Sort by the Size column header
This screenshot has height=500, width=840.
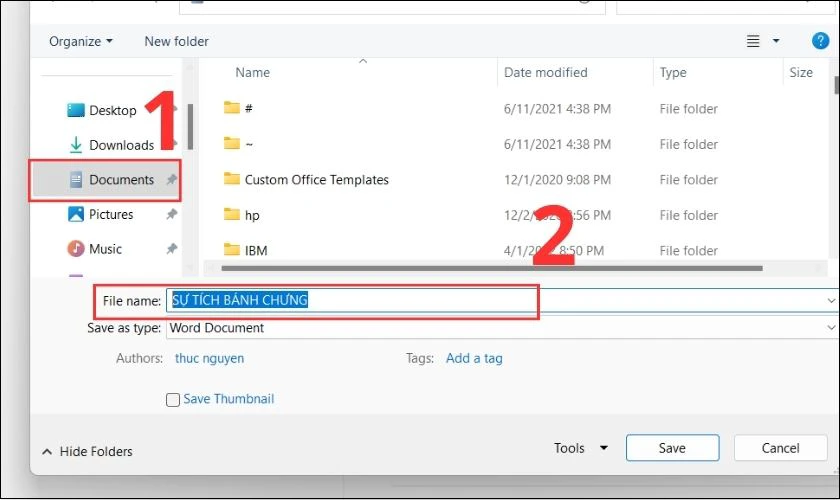click(x=801, y=72)
